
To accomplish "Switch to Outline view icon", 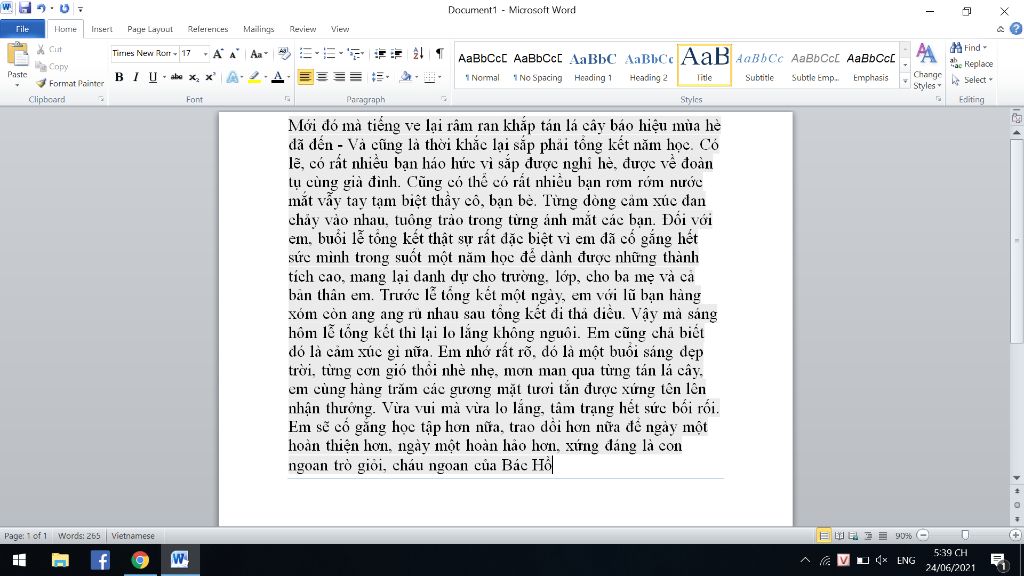I will tap(868, 536).
